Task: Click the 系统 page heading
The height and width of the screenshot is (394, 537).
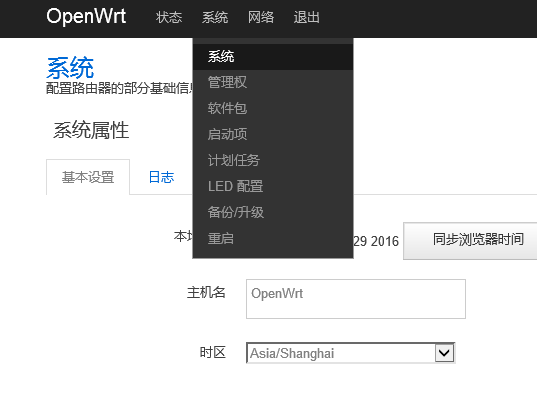Action: click(x=70, y=68)
